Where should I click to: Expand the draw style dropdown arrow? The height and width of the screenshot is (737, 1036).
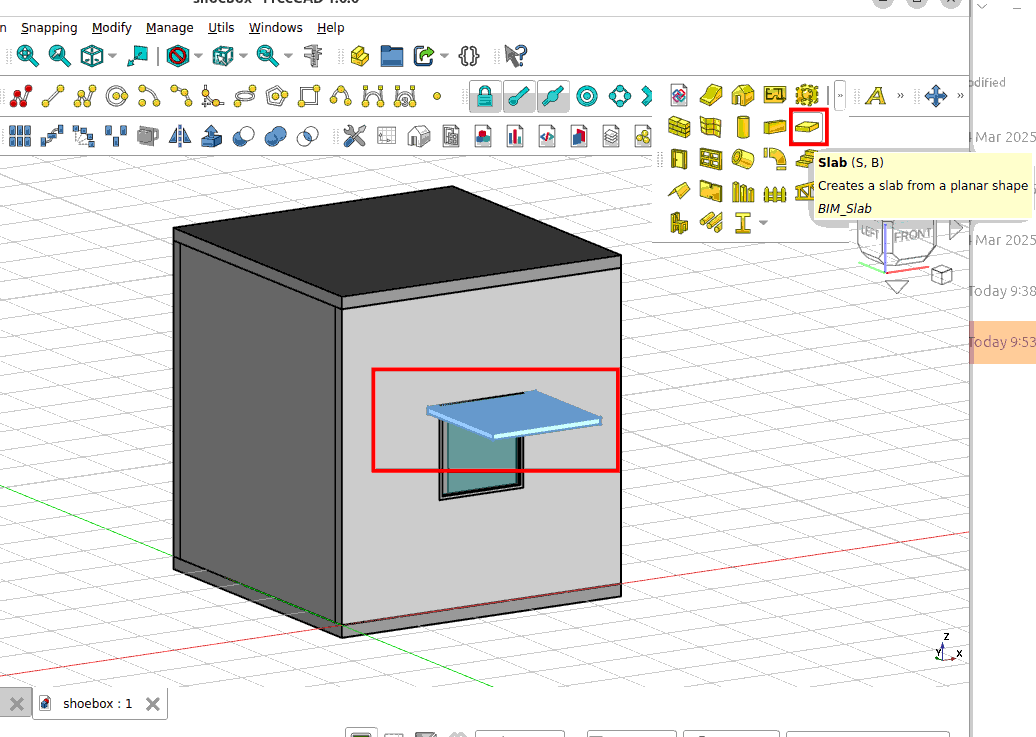pos(198,56)
